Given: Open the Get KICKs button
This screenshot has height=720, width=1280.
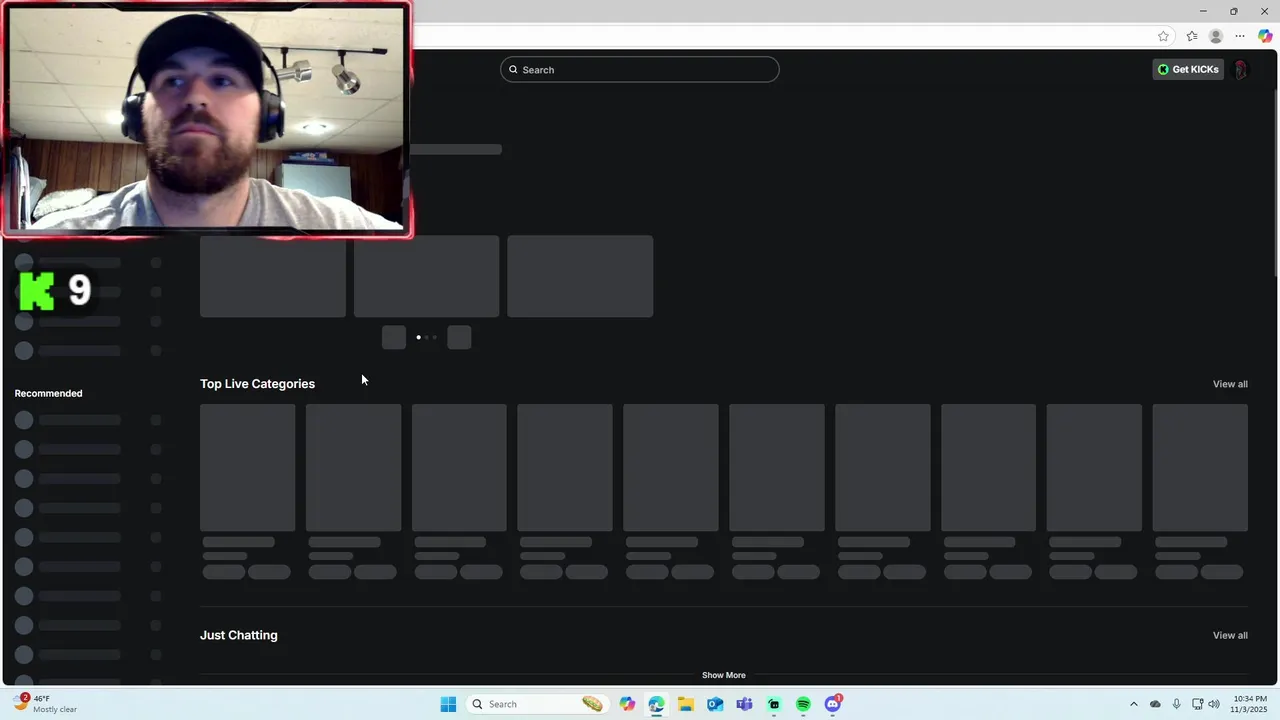Looking at the screenshot, I should [1188, 69].
